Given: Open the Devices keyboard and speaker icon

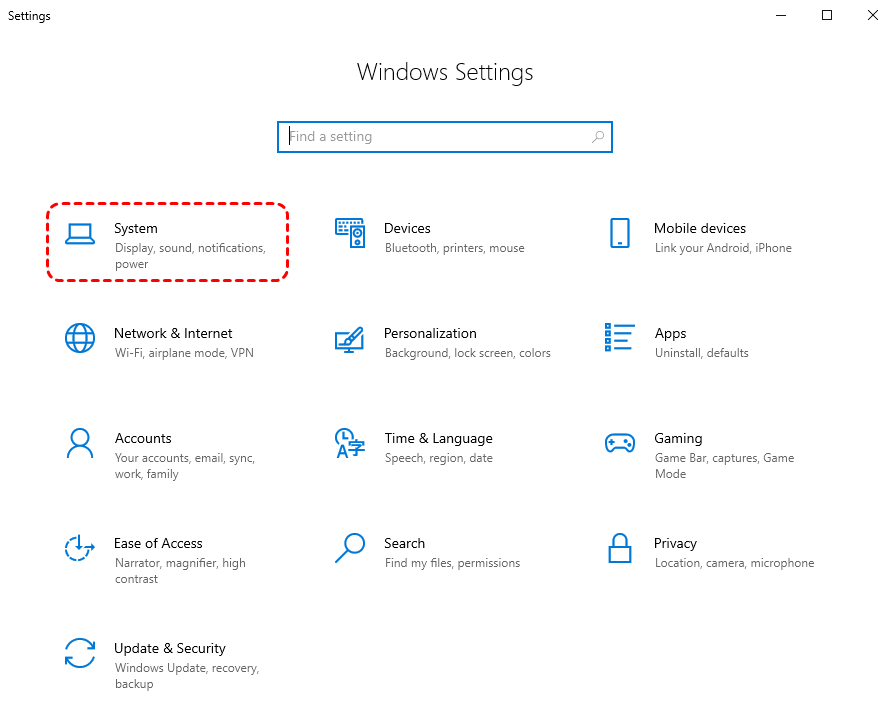Looking at the screenshot, I should (x=350, y=233).
